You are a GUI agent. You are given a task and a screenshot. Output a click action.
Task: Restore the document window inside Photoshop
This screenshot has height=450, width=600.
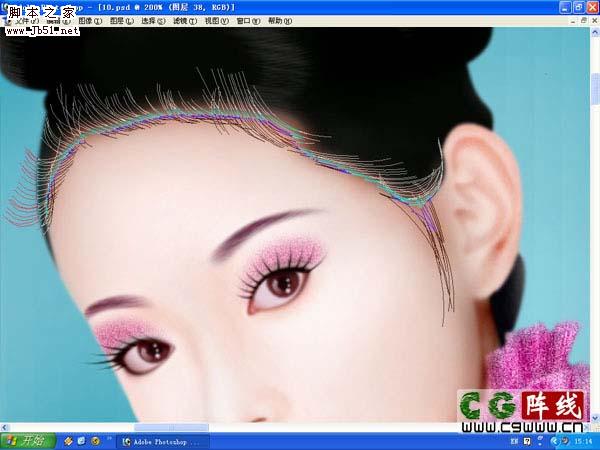tap(584, 21)
